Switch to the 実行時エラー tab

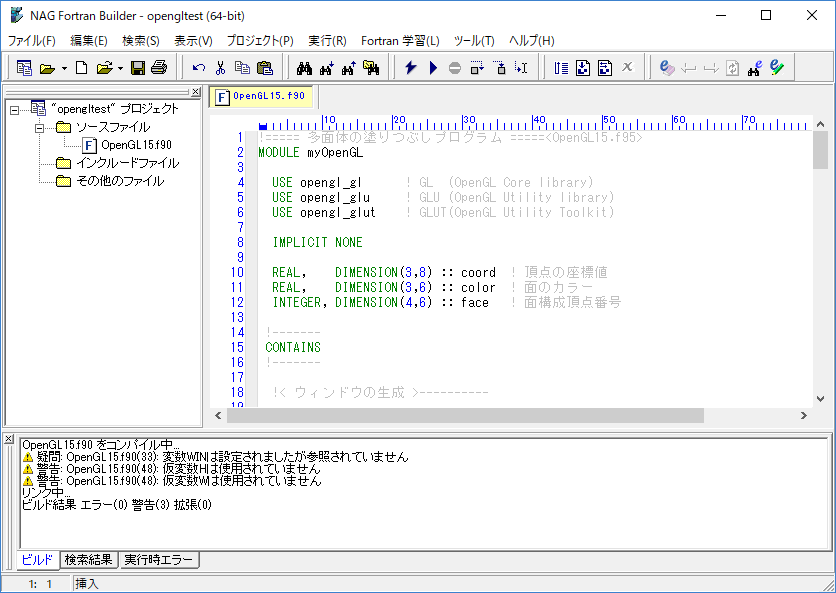click(159, 560)
